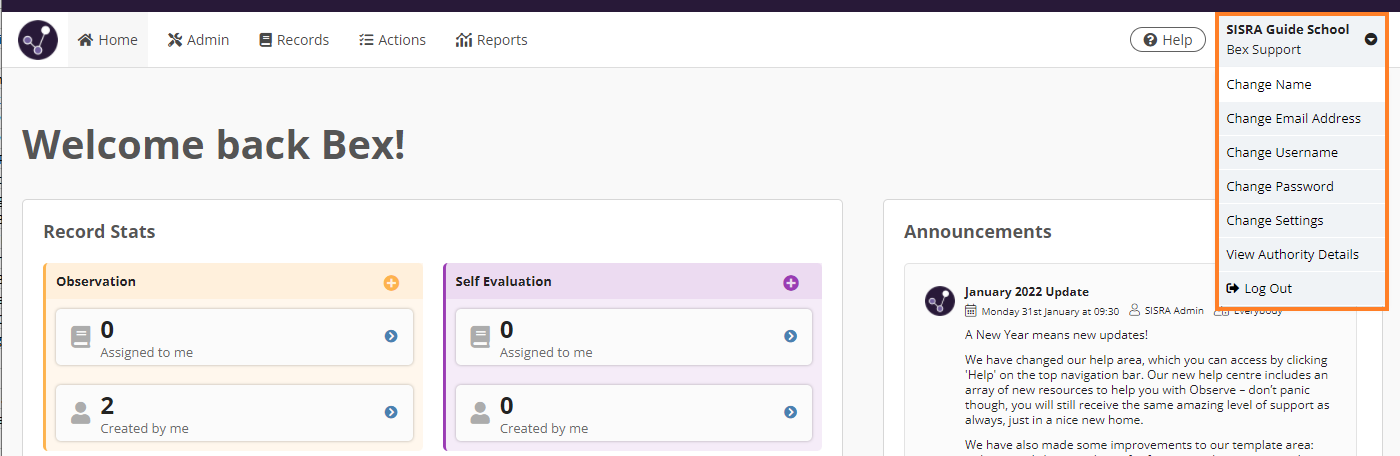Image resolution: width=1400 pixels, height=456 pixels.
Task: Choose Change Password in the user menu
Action: (x=1279, y=187)
